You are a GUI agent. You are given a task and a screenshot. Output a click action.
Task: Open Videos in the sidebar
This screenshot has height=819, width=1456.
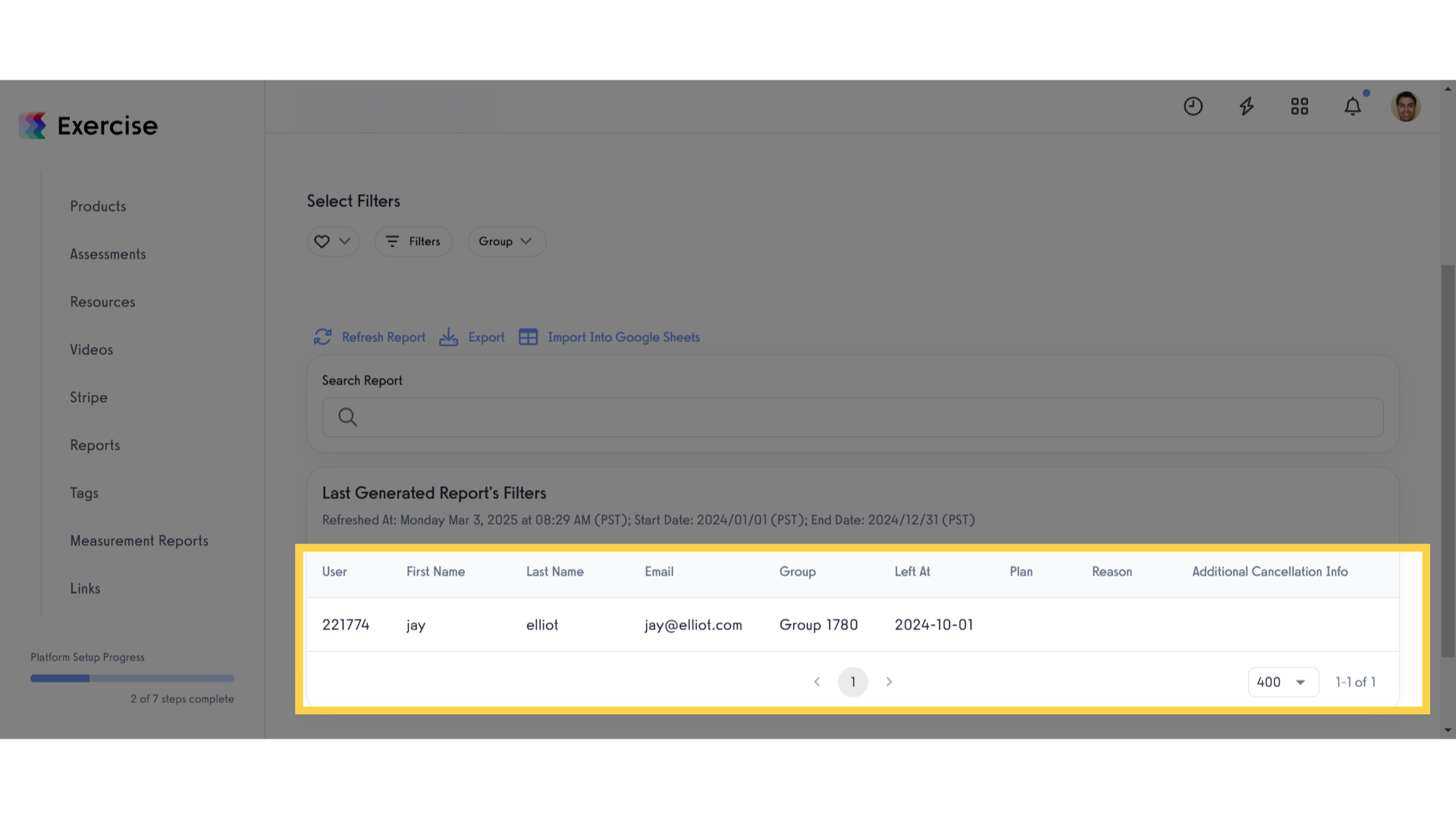point(91,350)
